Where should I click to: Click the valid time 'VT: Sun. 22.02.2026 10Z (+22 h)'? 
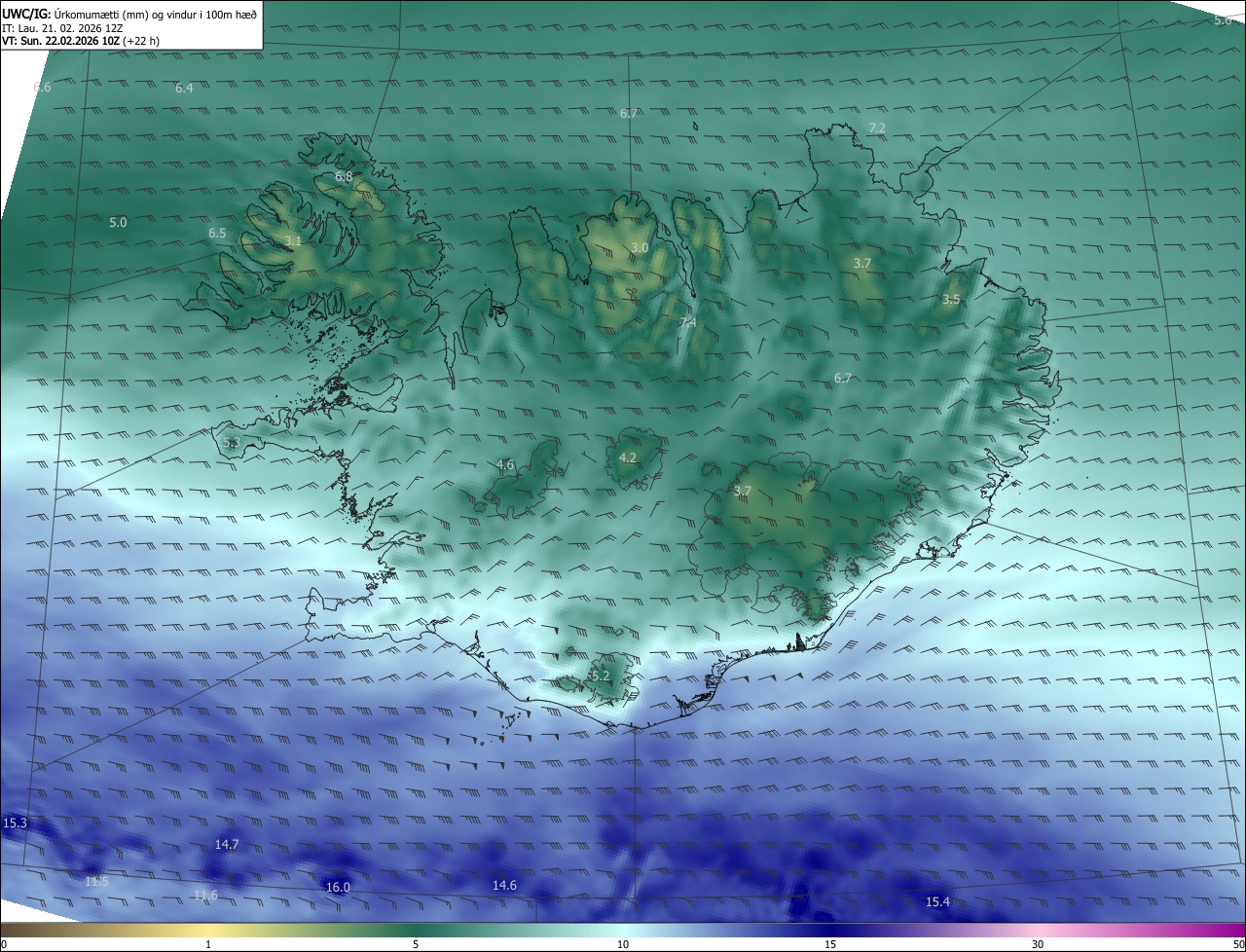click(x=81, y=41)
